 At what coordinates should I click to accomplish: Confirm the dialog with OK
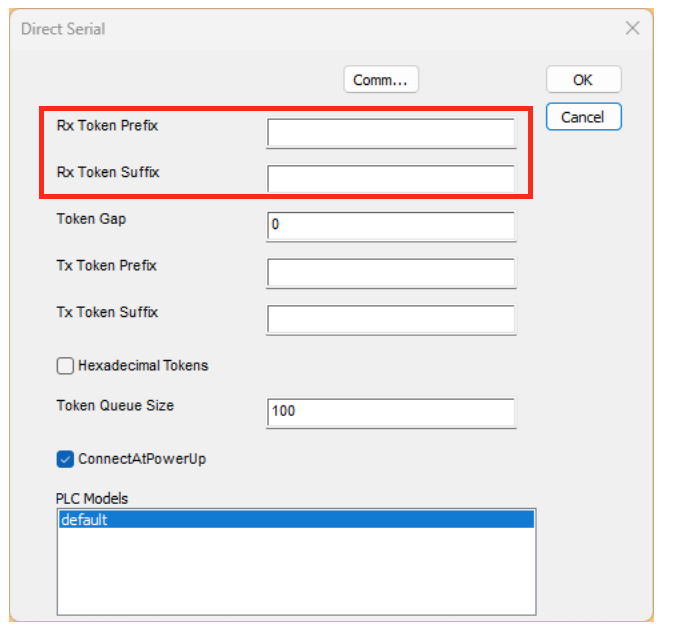coord(583,80)
